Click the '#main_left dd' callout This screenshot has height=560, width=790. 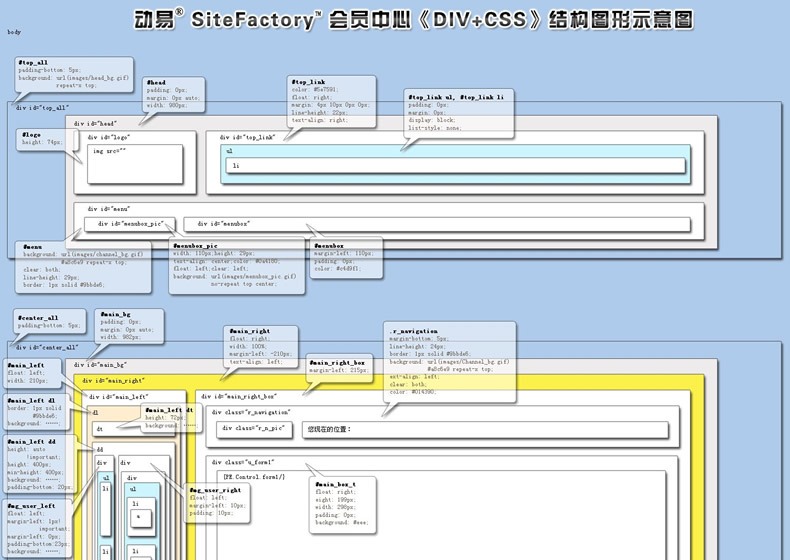(38, 464)
